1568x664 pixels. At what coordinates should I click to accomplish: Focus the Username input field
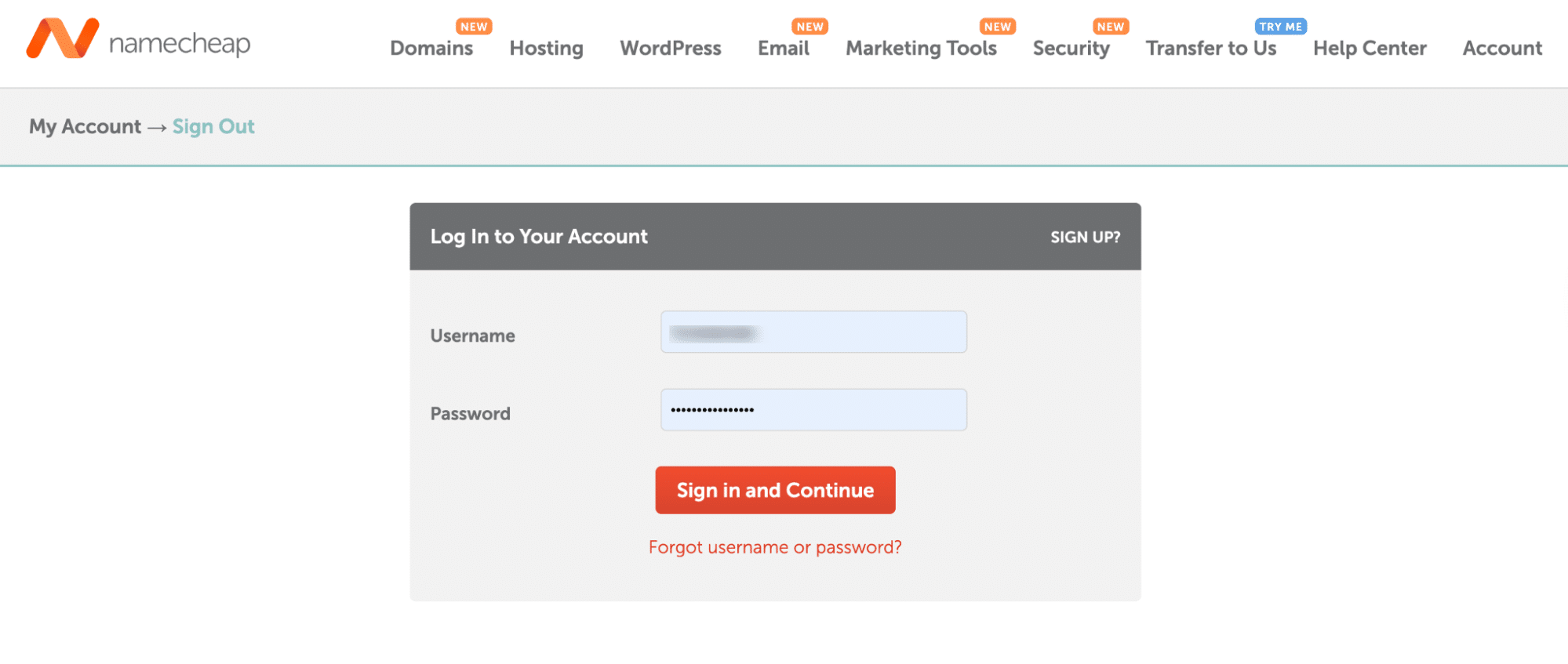[x=813, y=332]
